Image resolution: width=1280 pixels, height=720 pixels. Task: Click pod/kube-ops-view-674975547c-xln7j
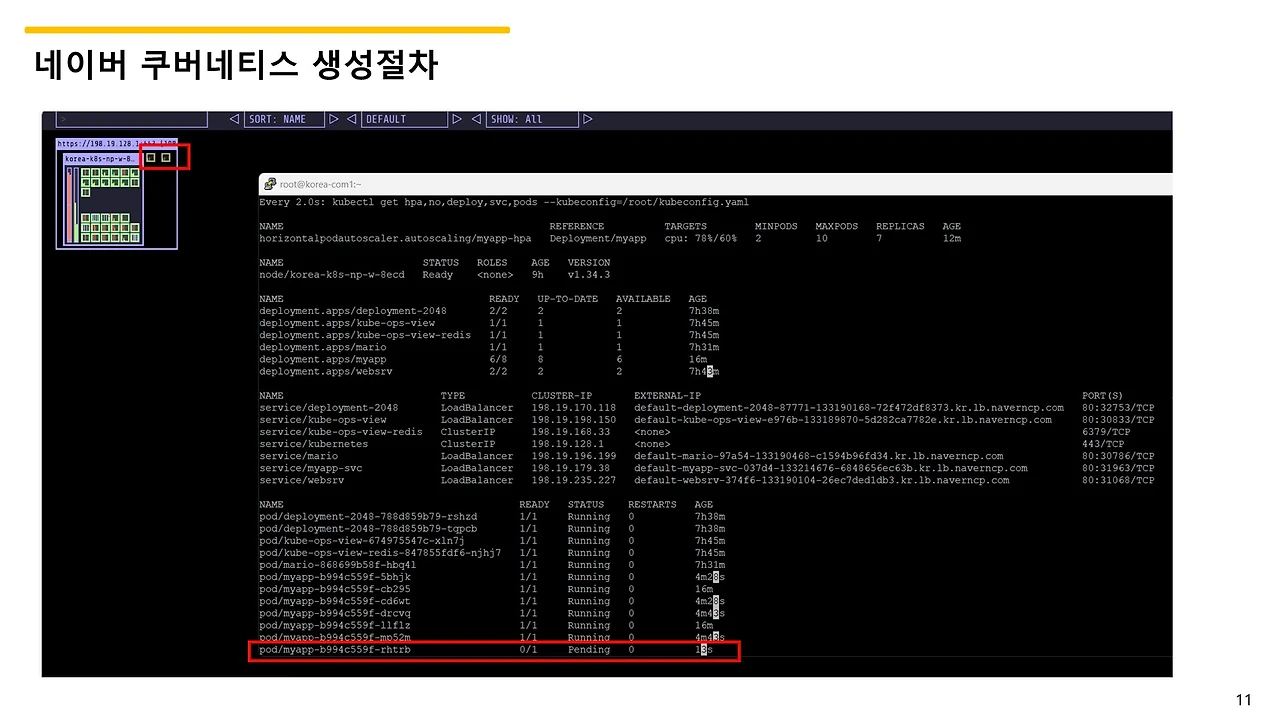362,541
